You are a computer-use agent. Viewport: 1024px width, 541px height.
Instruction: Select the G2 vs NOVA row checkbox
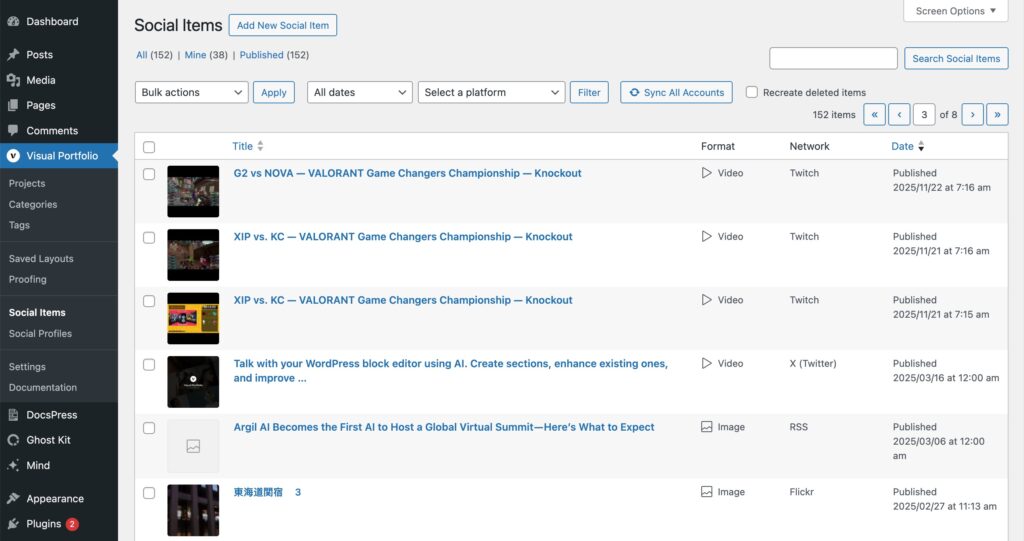point(149,174)
